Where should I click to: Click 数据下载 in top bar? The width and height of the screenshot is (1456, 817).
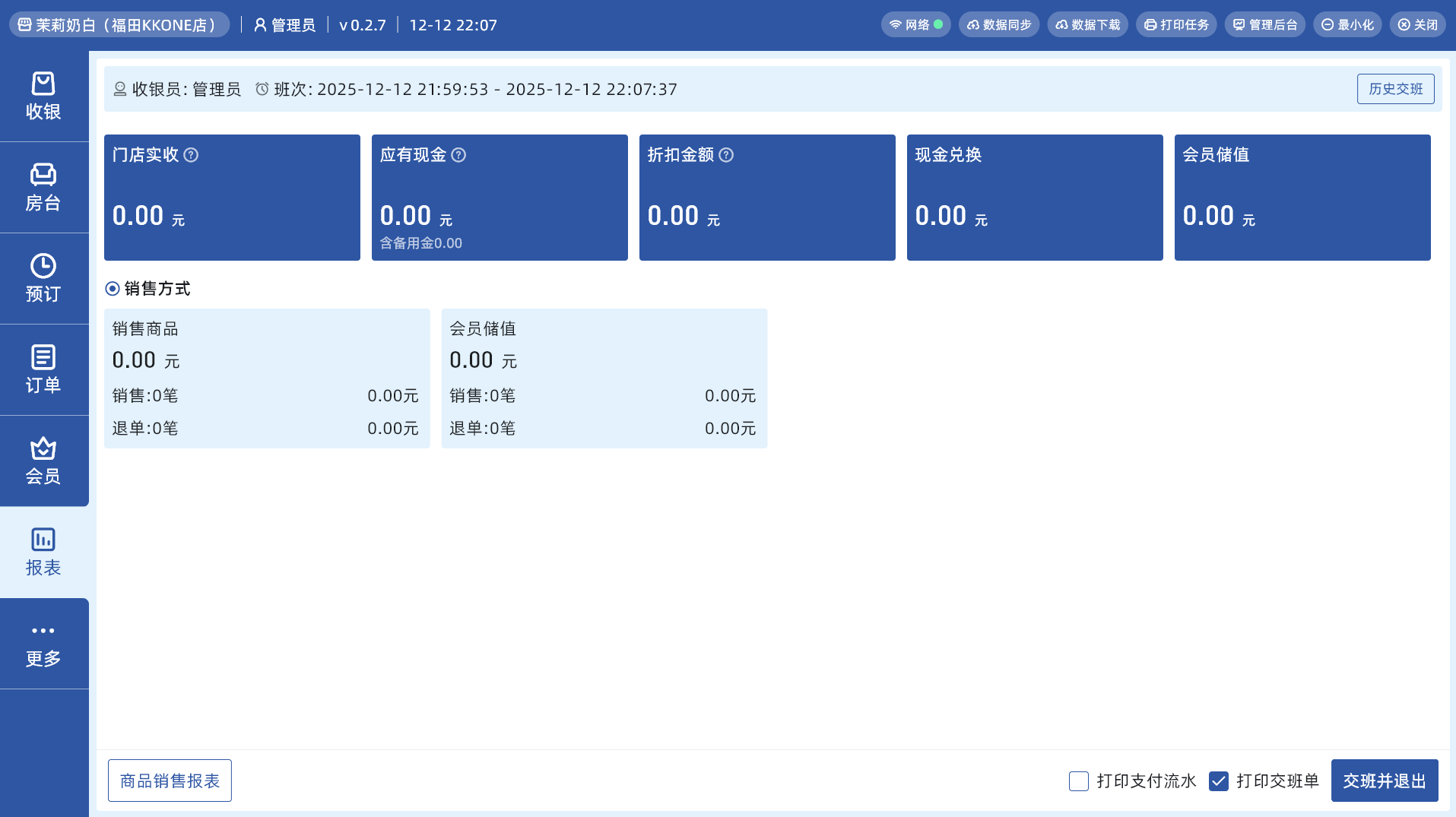click(1087, 25)
